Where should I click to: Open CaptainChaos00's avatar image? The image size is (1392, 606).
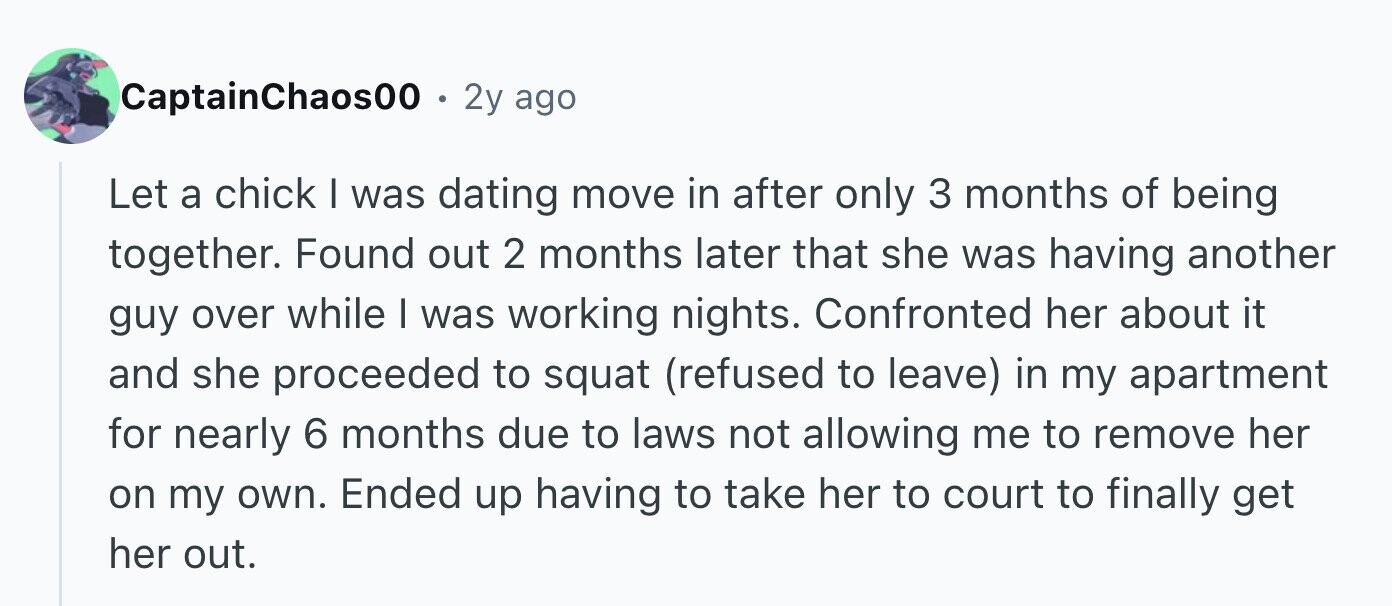pyautogui.click(x=72, y=96)
